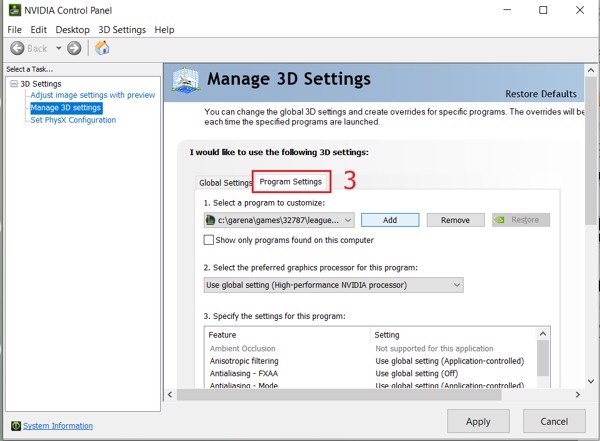This screenshot has height=441, width=600.
Task: Click the main panel scroll down arrow
Action: (591, 381)
